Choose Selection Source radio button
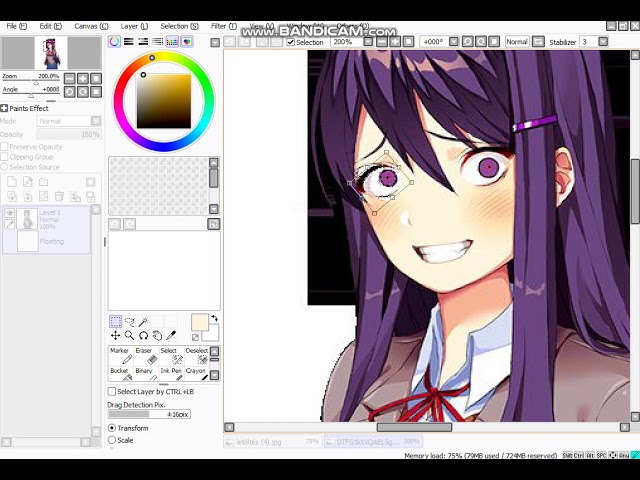 (x=4, y=167)
